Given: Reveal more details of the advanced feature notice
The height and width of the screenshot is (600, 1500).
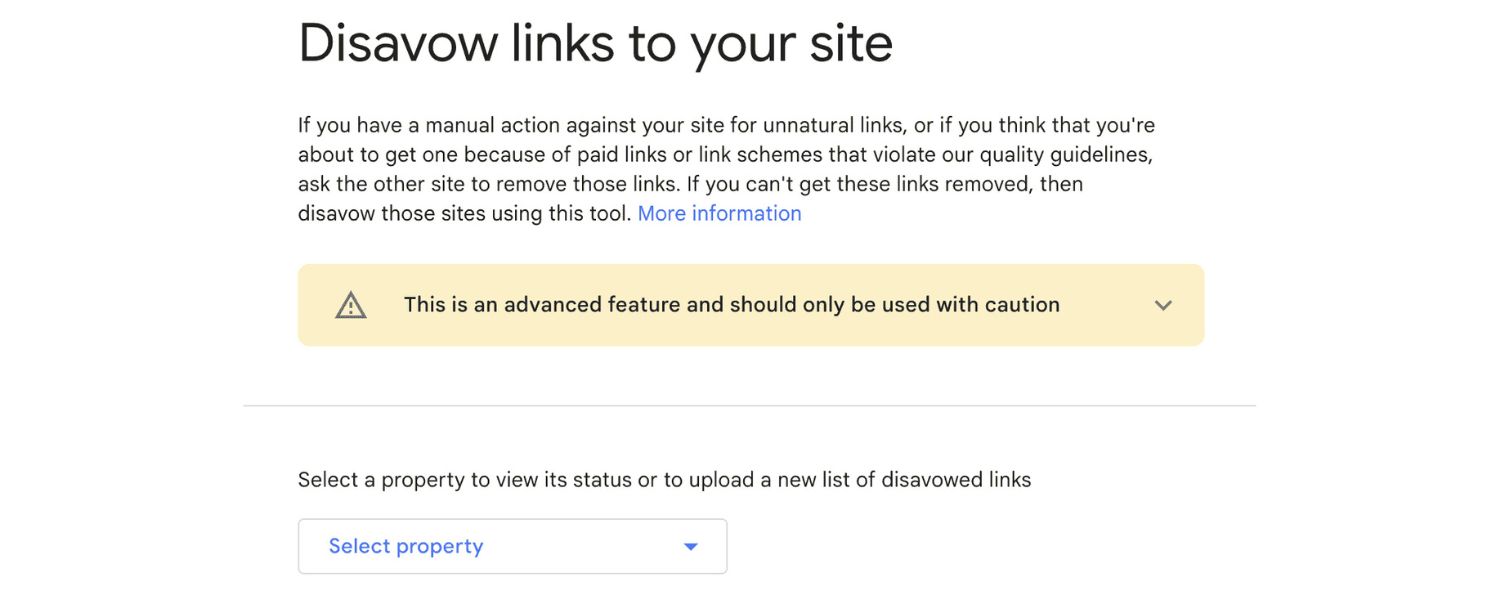Looking at the screenshot, I should click(1163, 305).
